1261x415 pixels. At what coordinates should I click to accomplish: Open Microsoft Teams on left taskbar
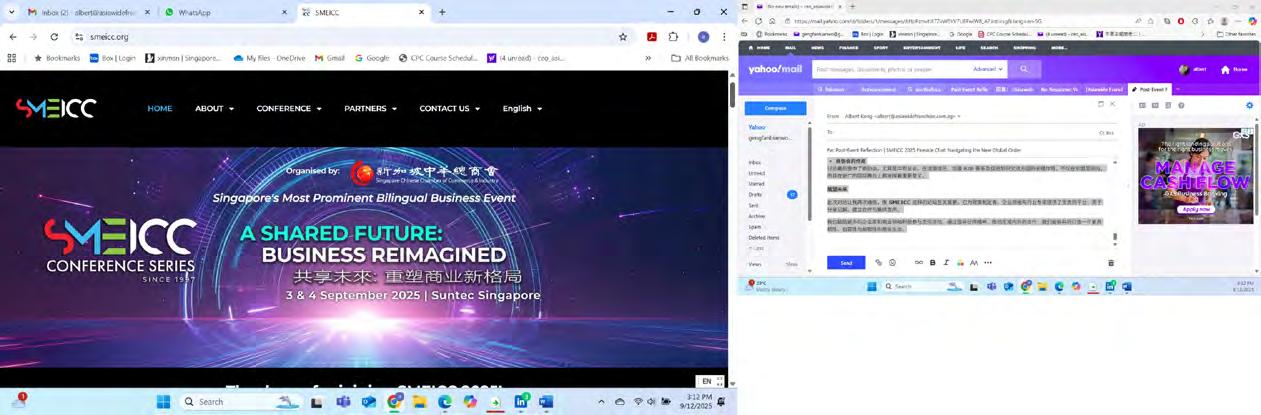343,402
